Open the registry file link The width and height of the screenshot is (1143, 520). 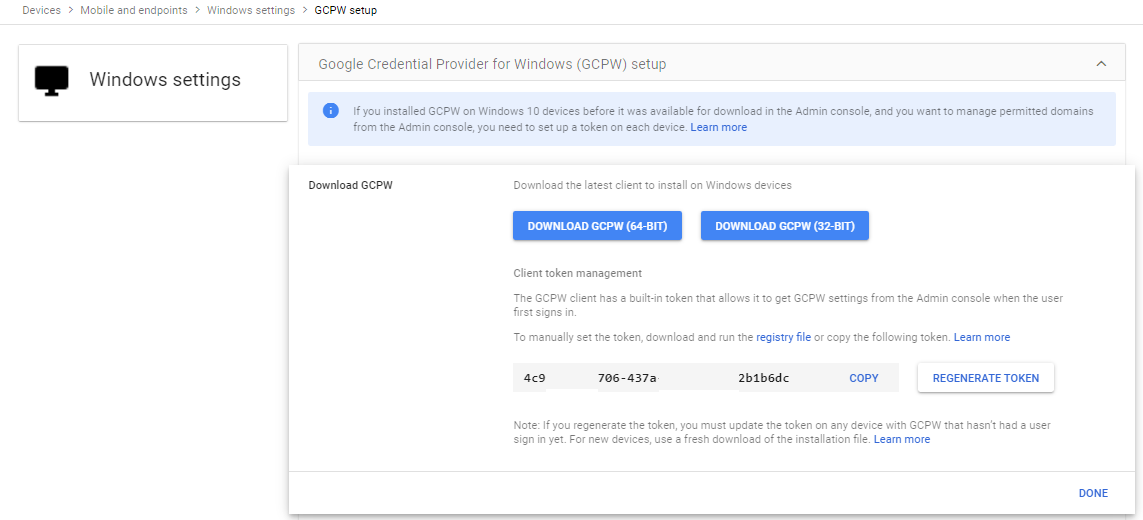tap(784, 337)
